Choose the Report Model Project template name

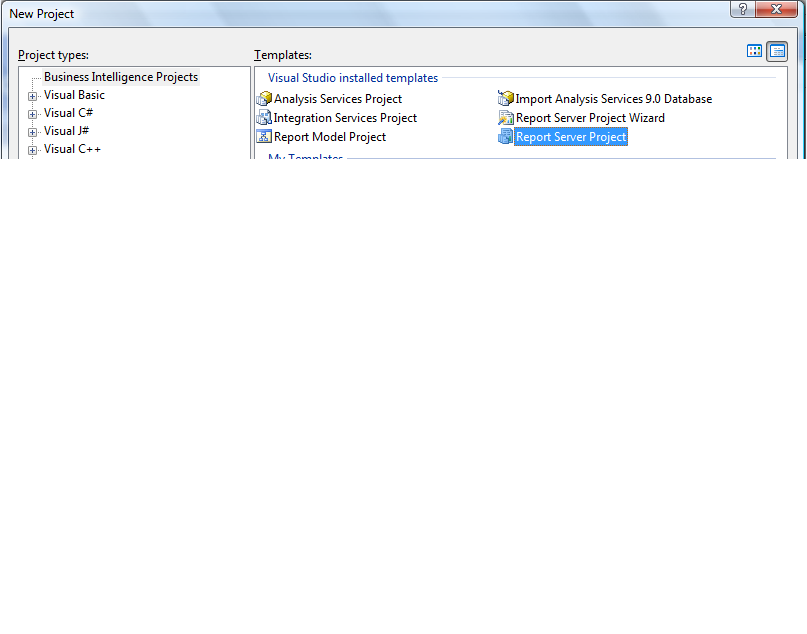click(330, 137)
